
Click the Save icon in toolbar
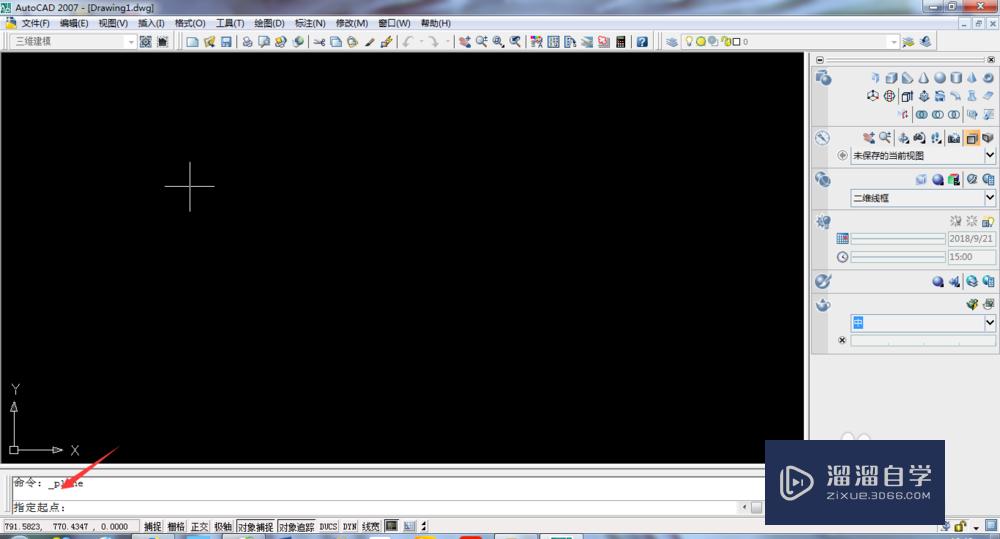(226, 41)
